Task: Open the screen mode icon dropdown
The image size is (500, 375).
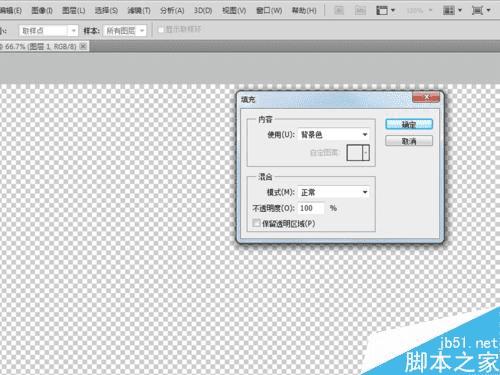Action: [x=481, y=10]
